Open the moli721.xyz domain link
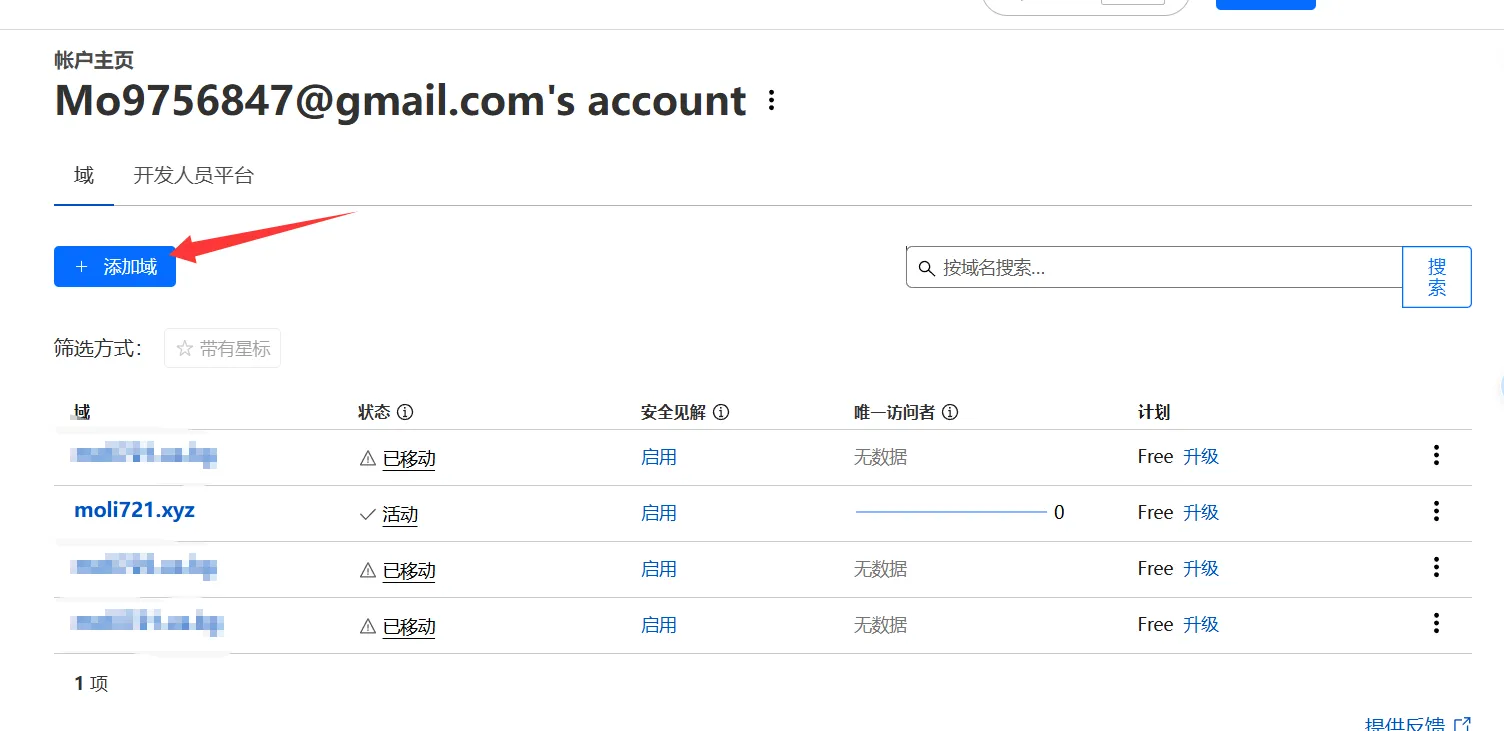Viewport: 1504px width, 731px height. pos(134,511)
